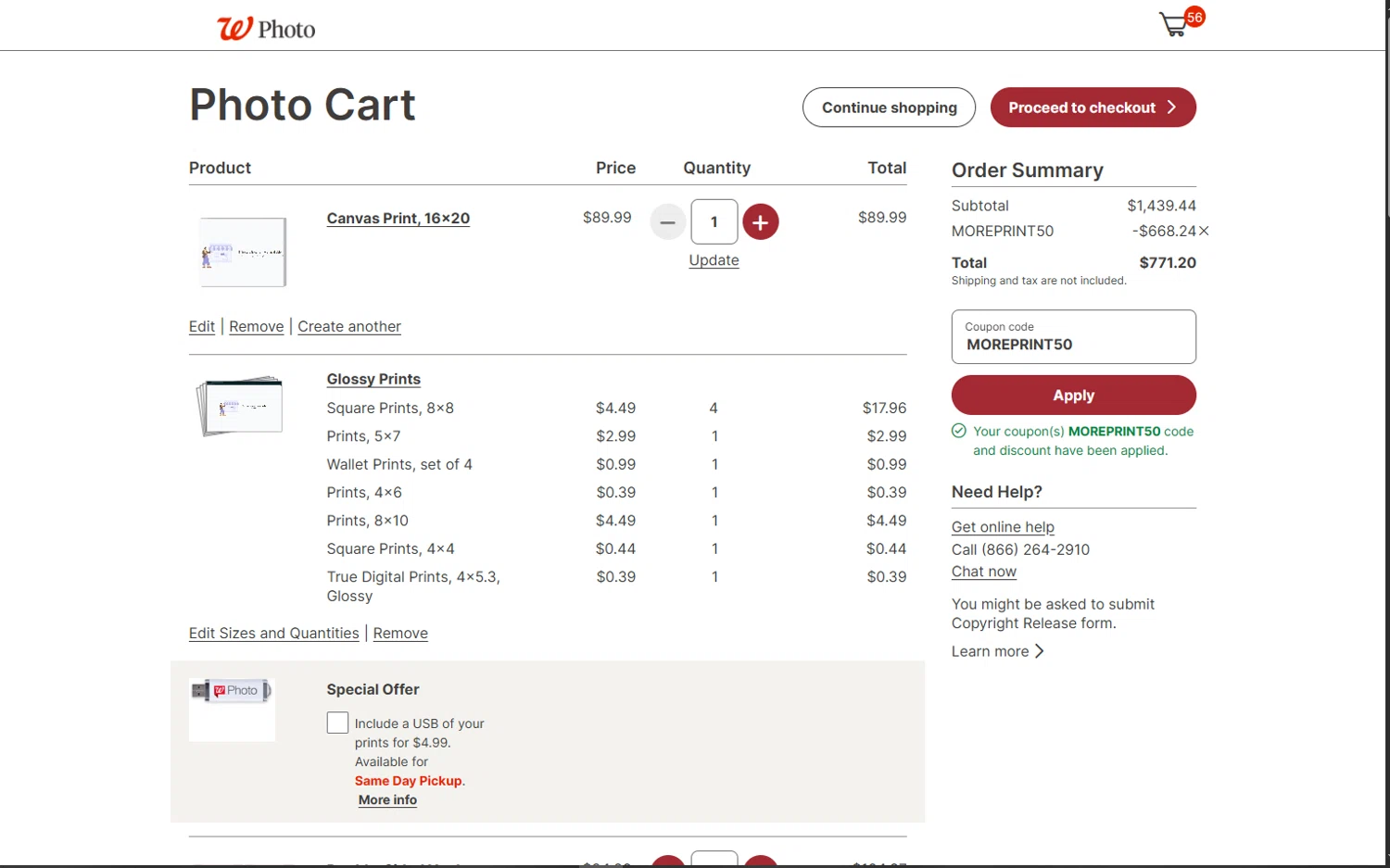Proceed to checkout

pyautogui.click(x=1093, y=107)
